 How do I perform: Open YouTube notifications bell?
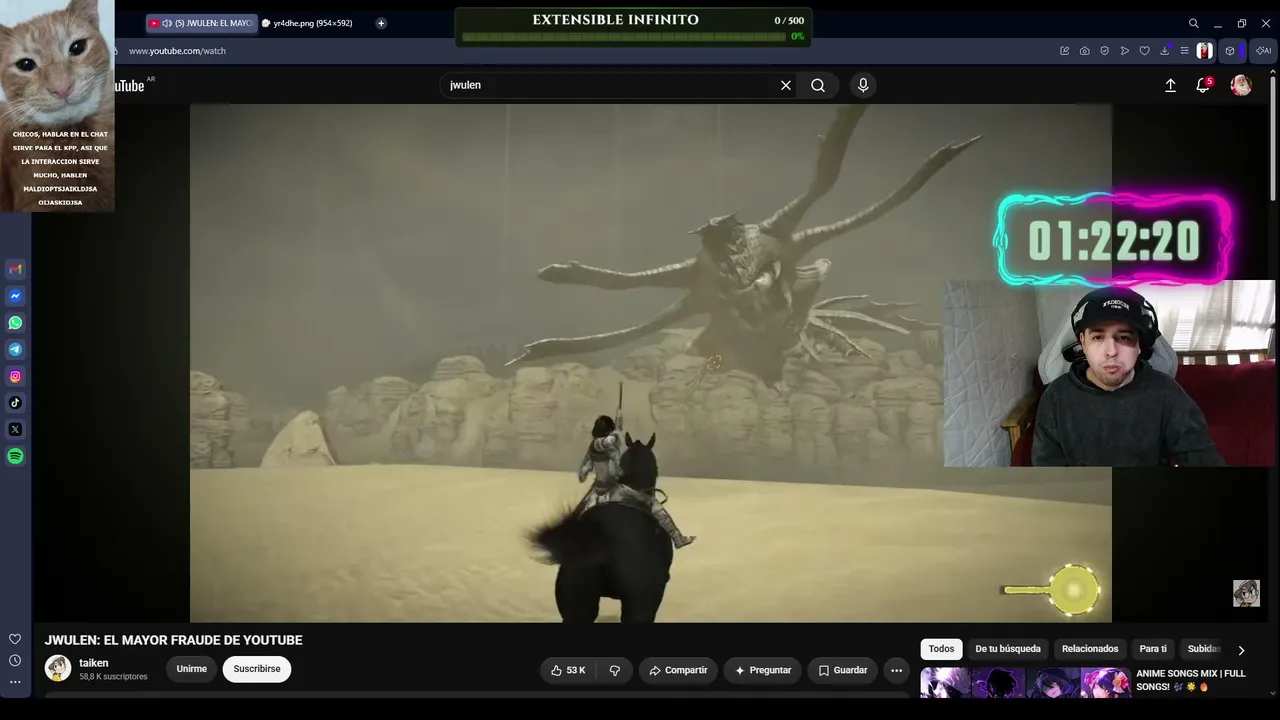pos(1203,85)
